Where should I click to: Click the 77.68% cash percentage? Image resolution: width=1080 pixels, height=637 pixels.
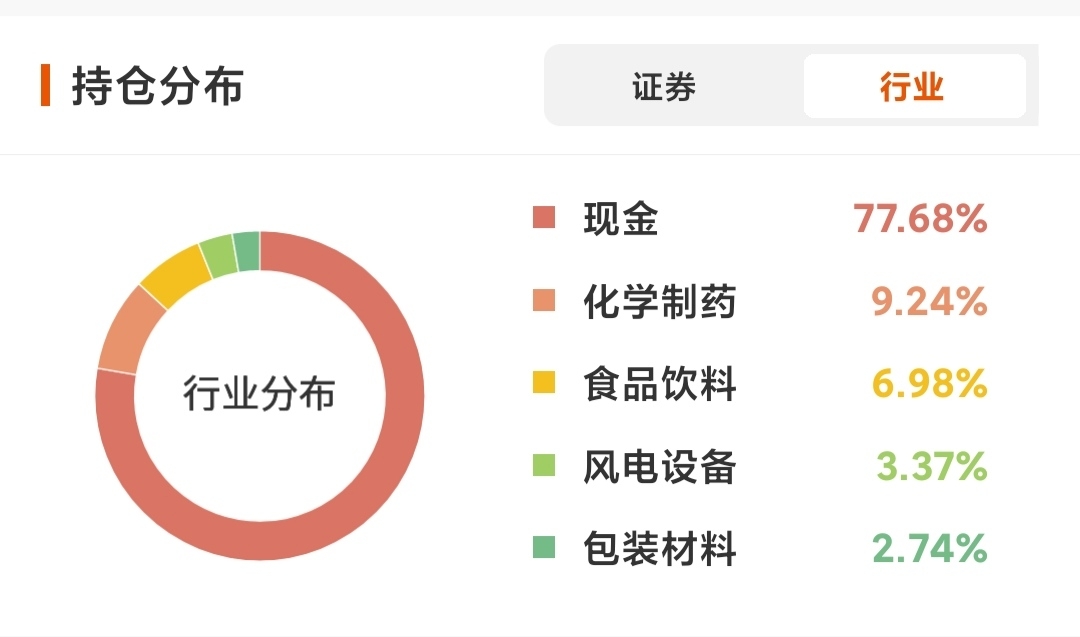920,218
